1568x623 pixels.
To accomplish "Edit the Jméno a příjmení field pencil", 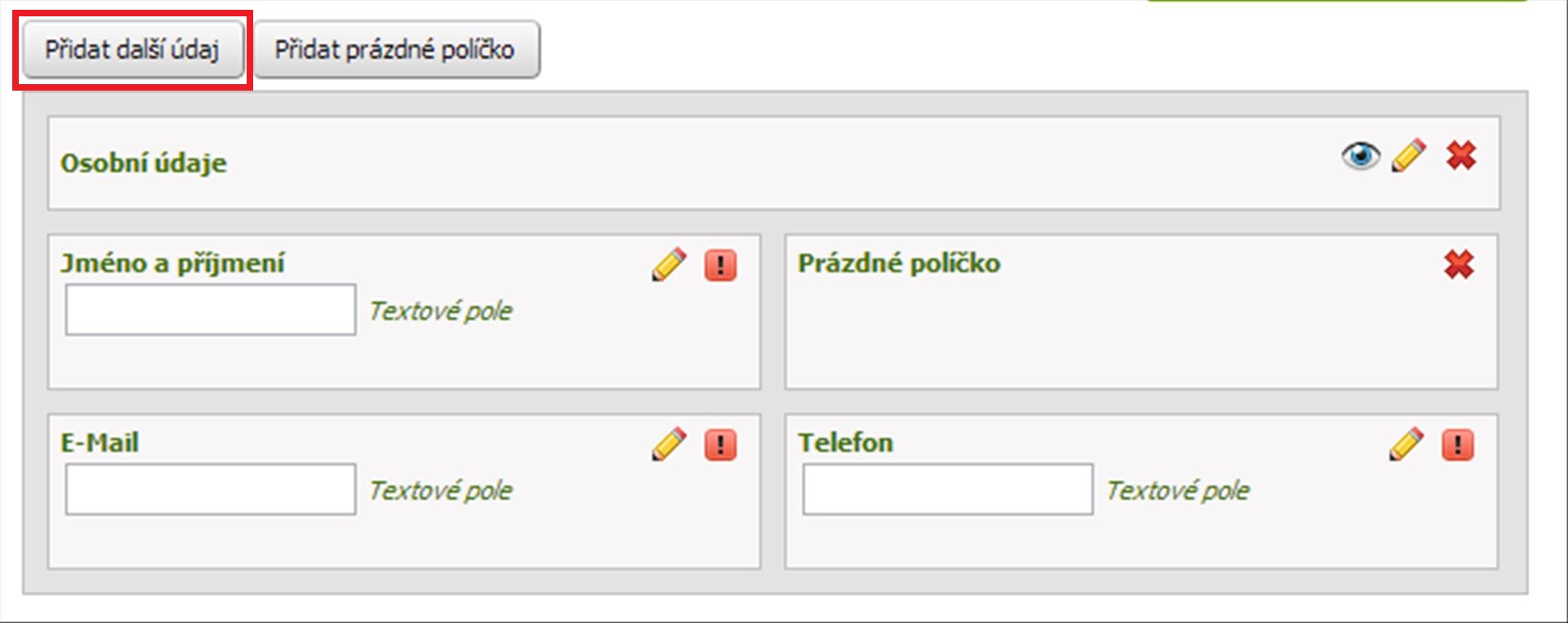I will (x=669, y=265).
